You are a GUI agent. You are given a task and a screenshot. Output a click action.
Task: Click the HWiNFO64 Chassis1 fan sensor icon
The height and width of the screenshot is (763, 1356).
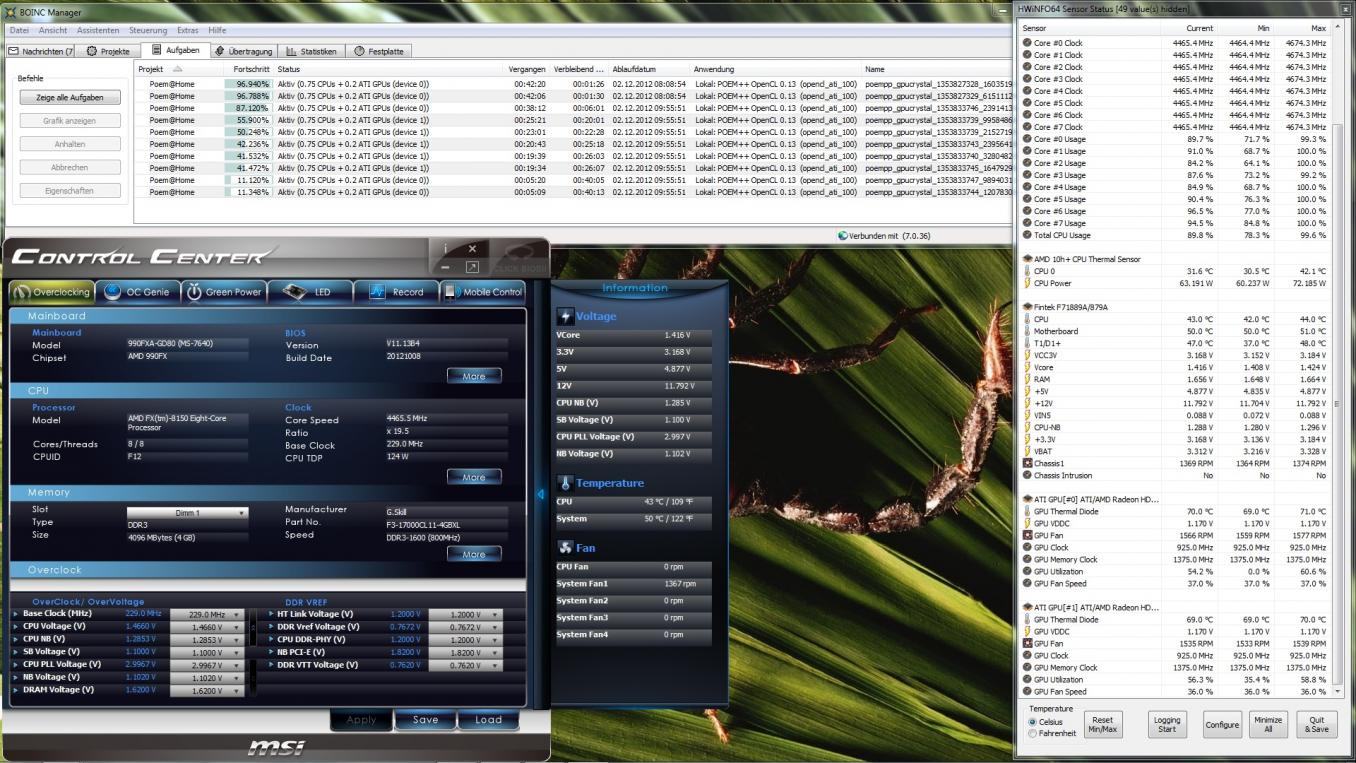pos(1027,463)
